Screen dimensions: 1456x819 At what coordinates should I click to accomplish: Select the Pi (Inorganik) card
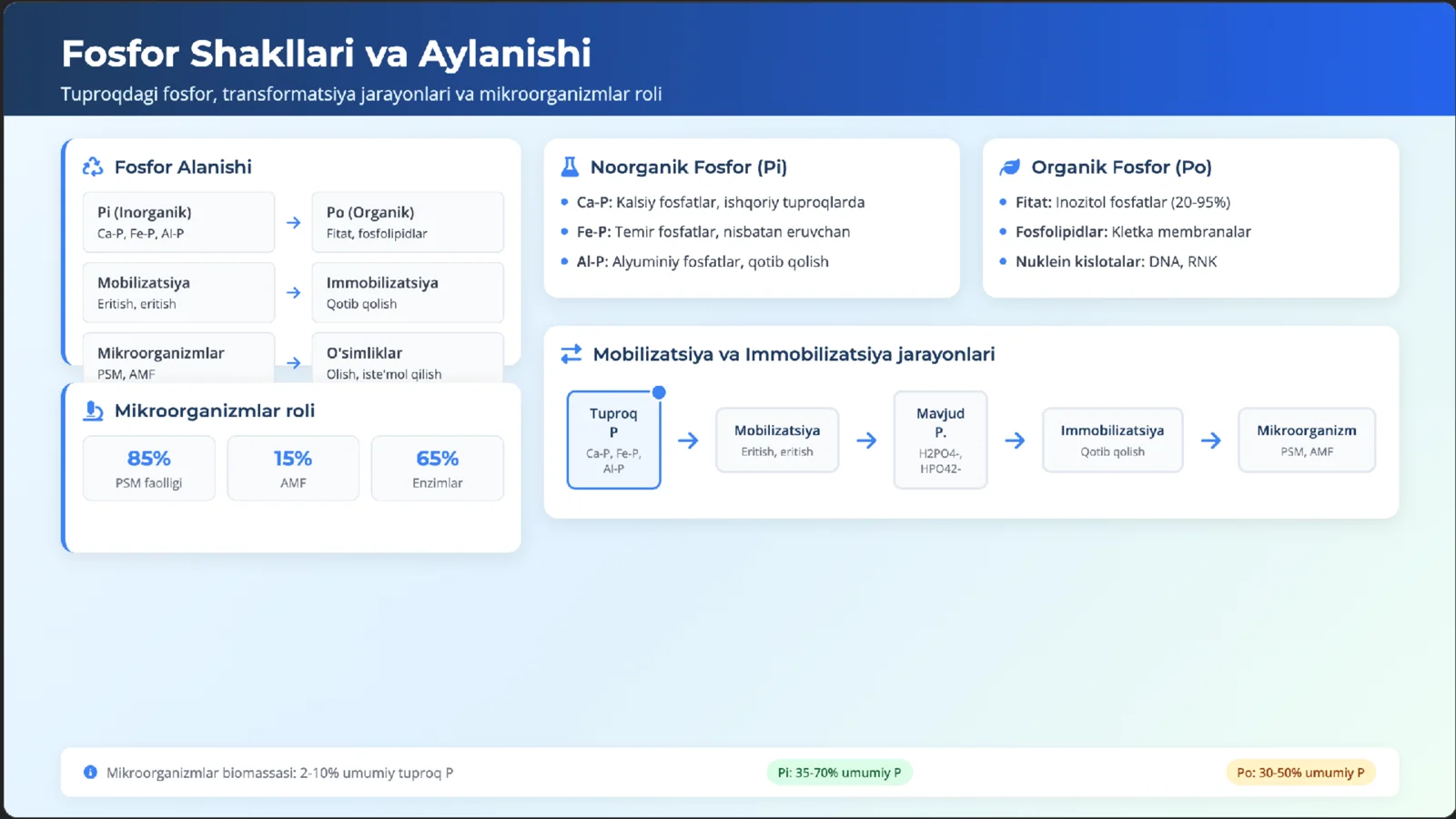click(178, 222)
